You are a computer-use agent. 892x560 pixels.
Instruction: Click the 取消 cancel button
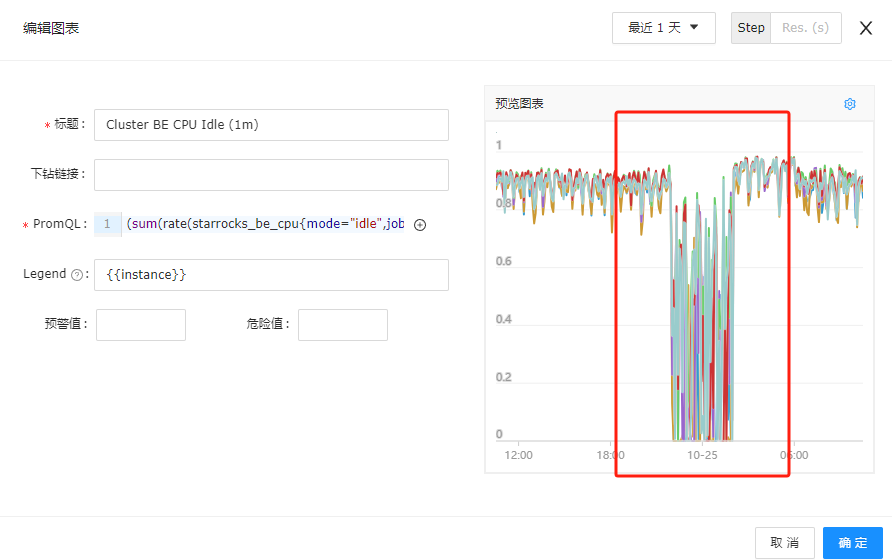[784, 543]
